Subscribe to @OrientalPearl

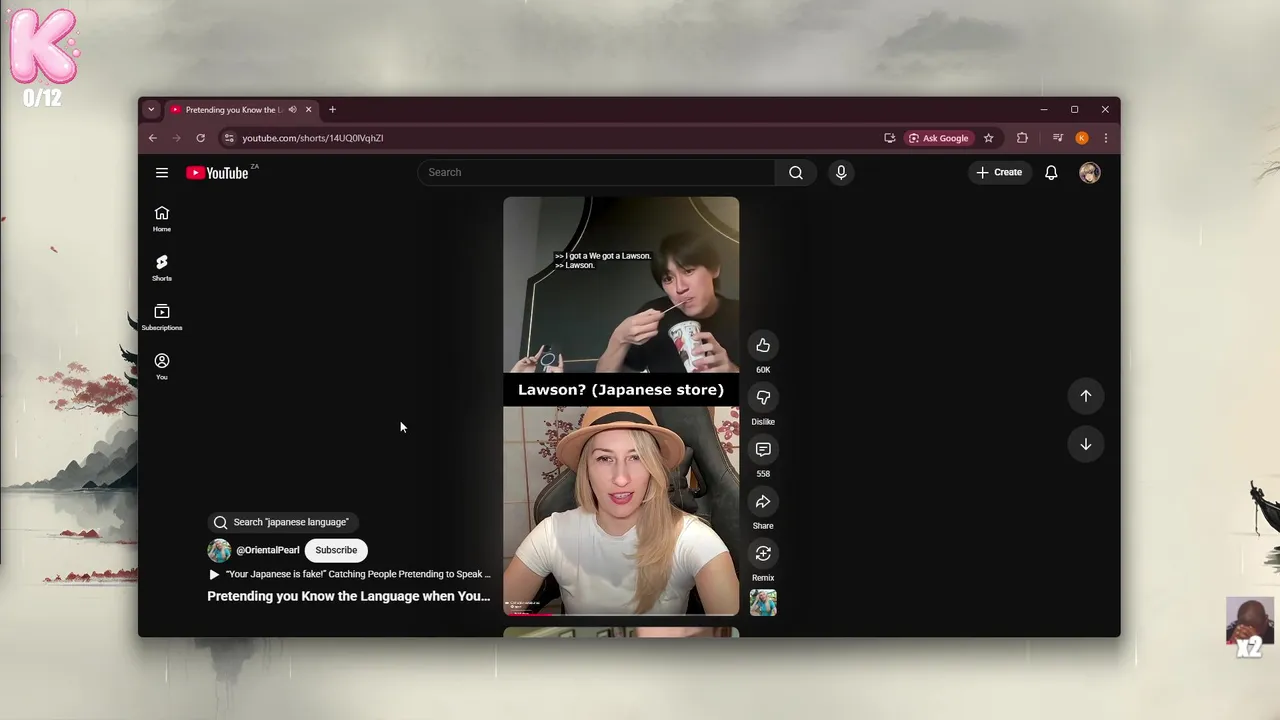336,550
